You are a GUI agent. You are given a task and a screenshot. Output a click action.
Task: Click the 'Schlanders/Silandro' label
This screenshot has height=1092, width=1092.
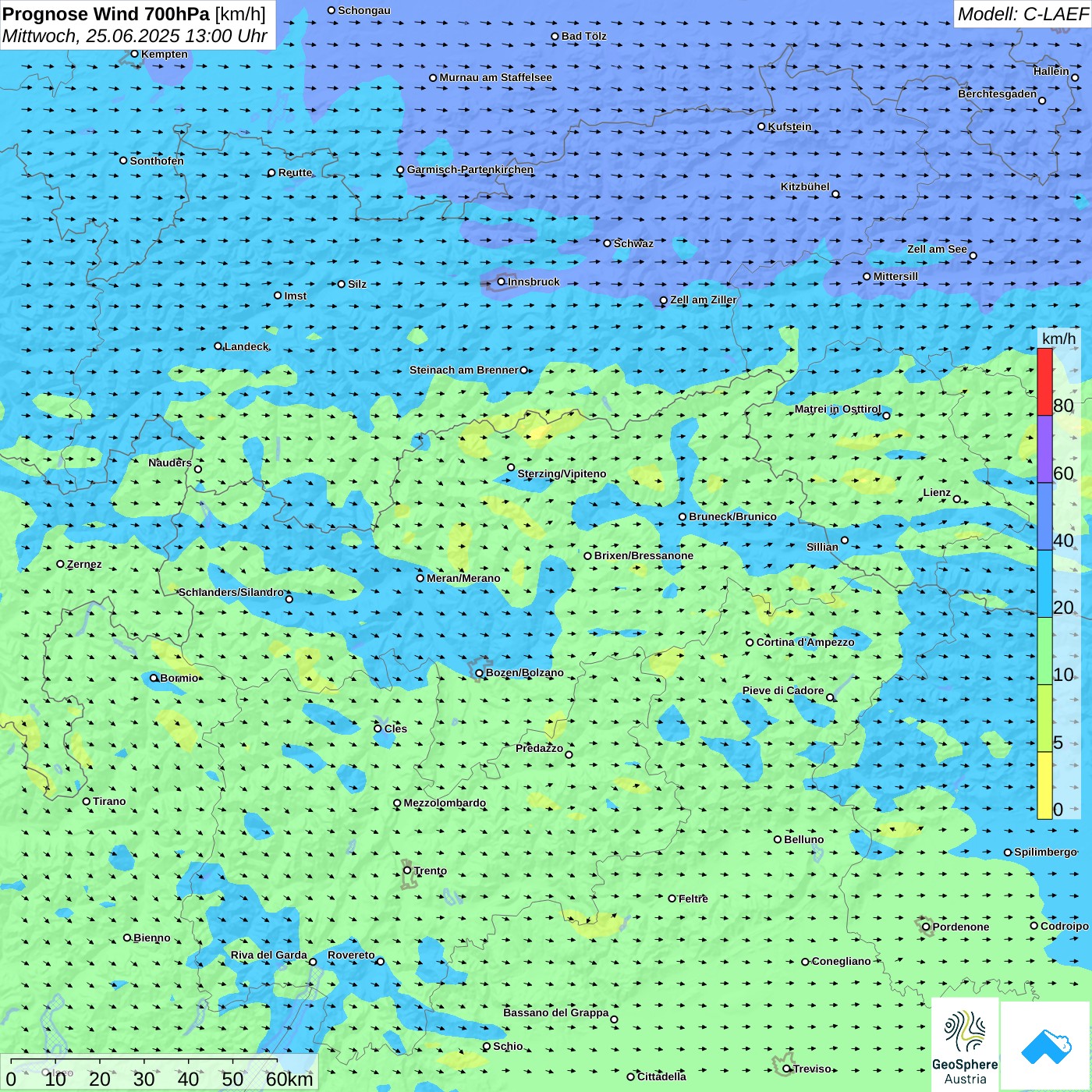[231, 592]
